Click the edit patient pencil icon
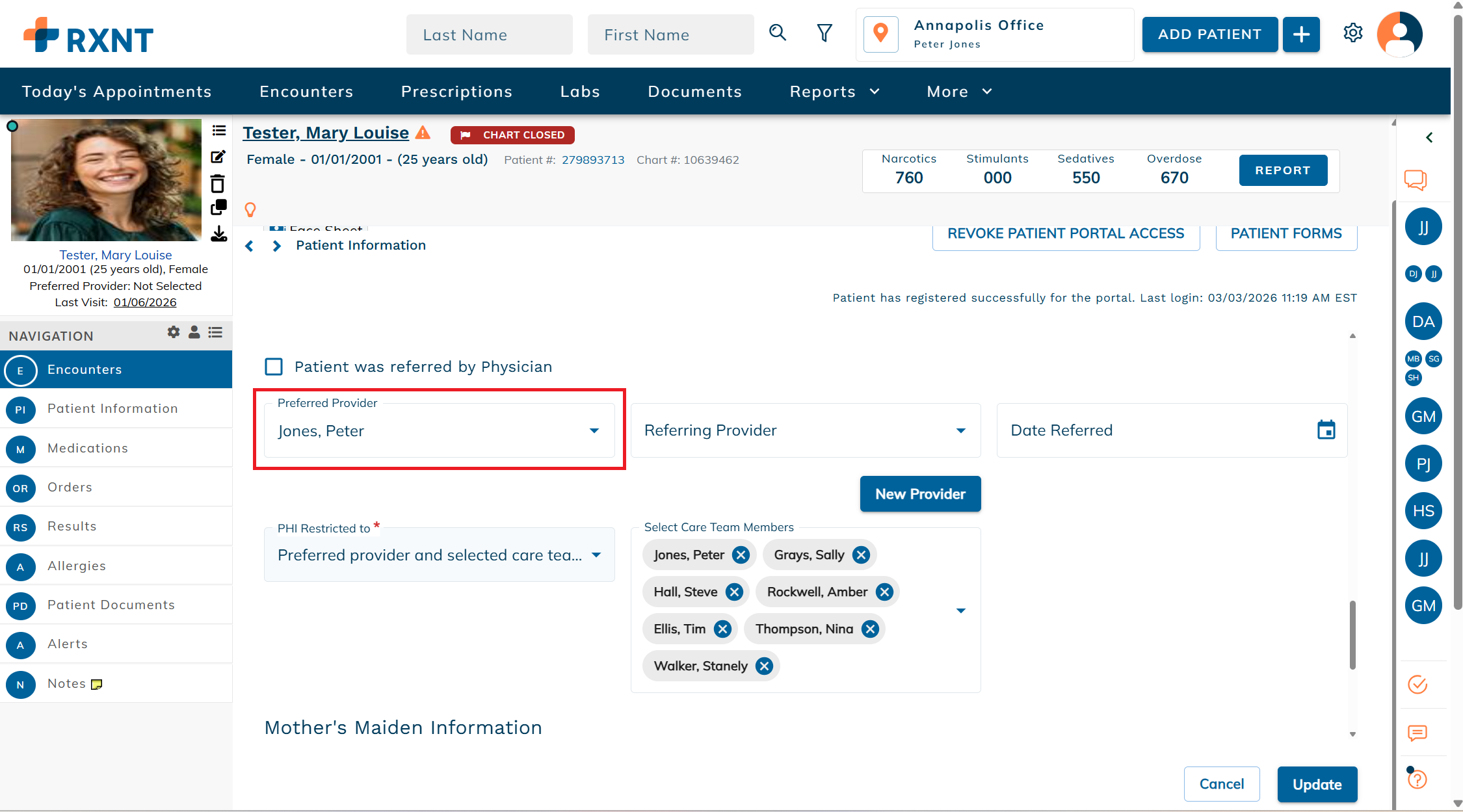This screenshot has height=812, width=1463. tap(218, 157)
